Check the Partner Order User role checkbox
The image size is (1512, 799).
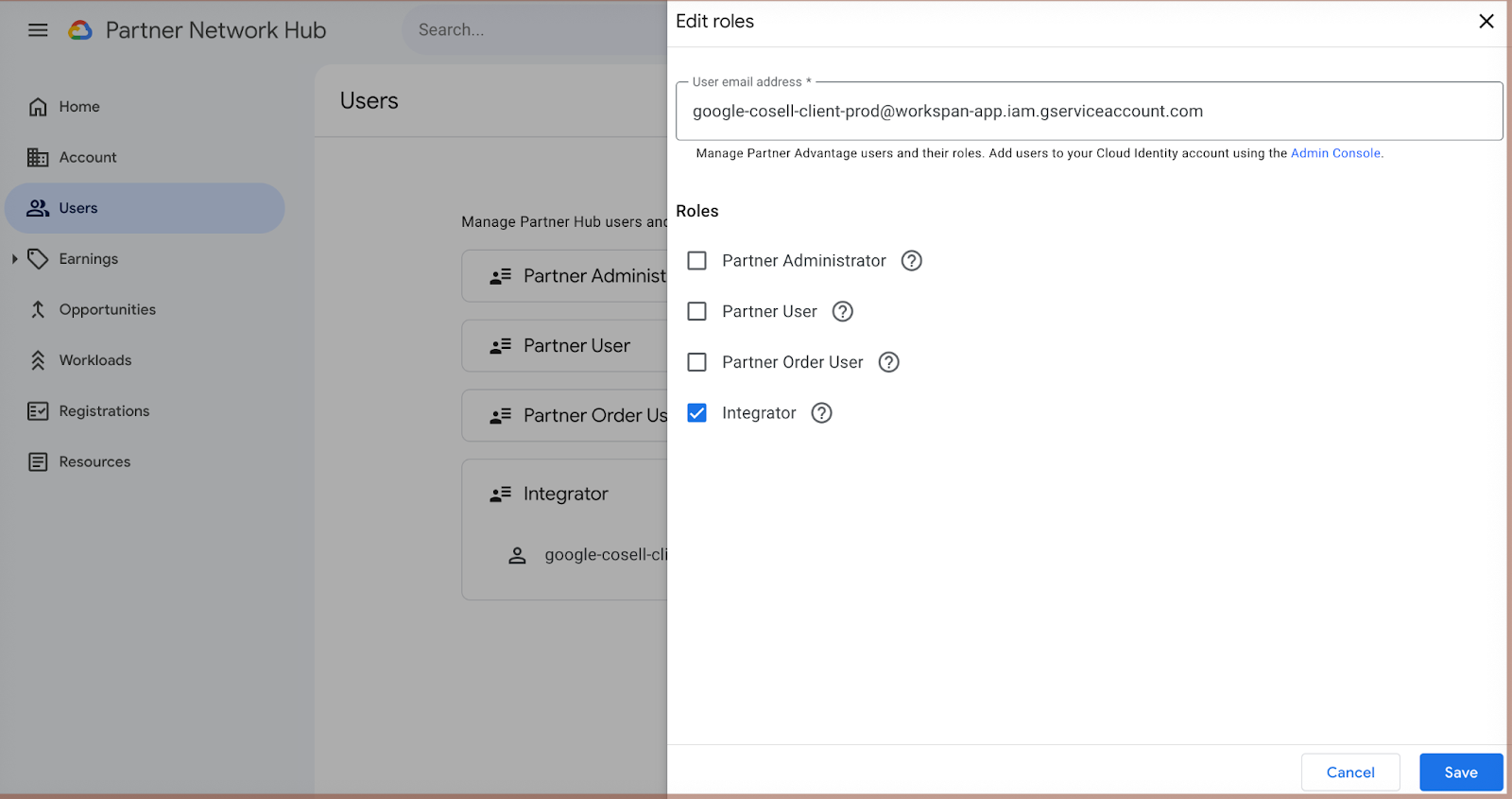point(696,362)
